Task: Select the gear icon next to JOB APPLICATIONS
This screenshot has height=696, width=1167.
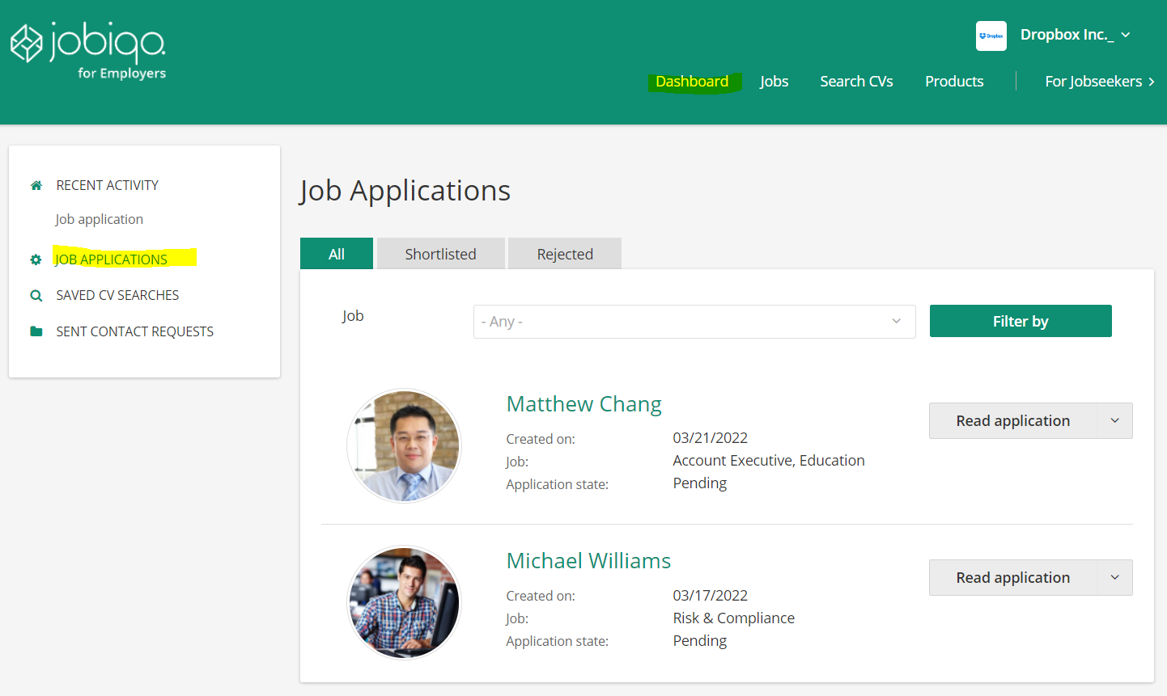Action: pyautogui.click(x=35, y=258)
